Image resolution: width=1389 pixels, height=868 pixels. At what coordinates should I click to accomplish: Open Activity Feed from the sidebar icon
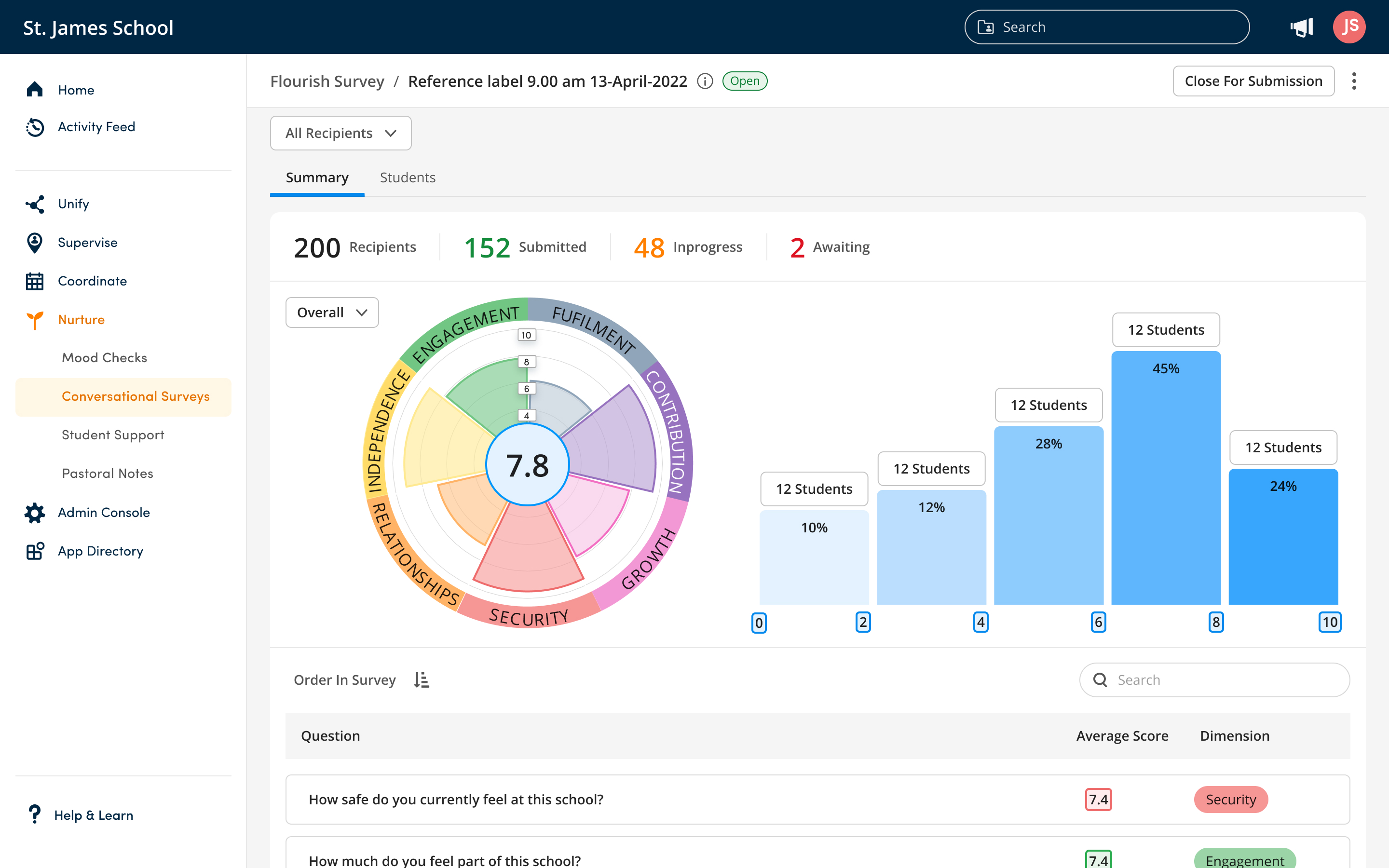click(34, 127)
